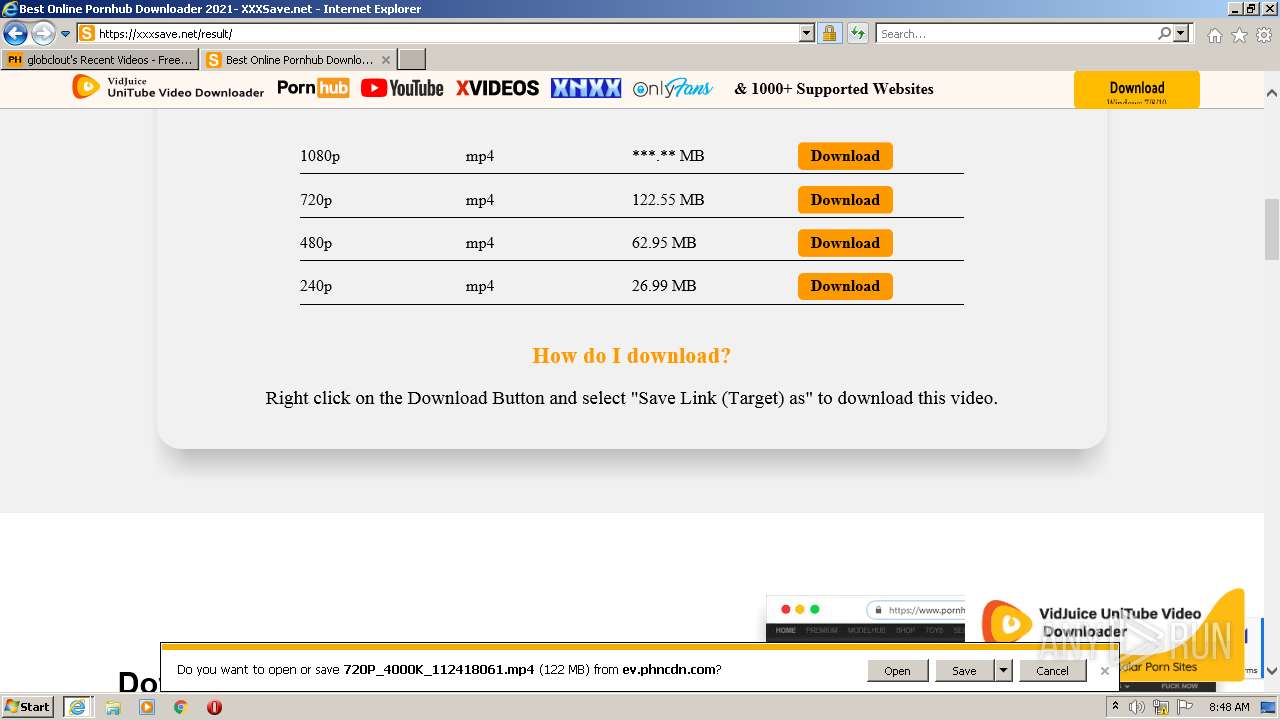Close the current browser tab

(x=386, y=60)
